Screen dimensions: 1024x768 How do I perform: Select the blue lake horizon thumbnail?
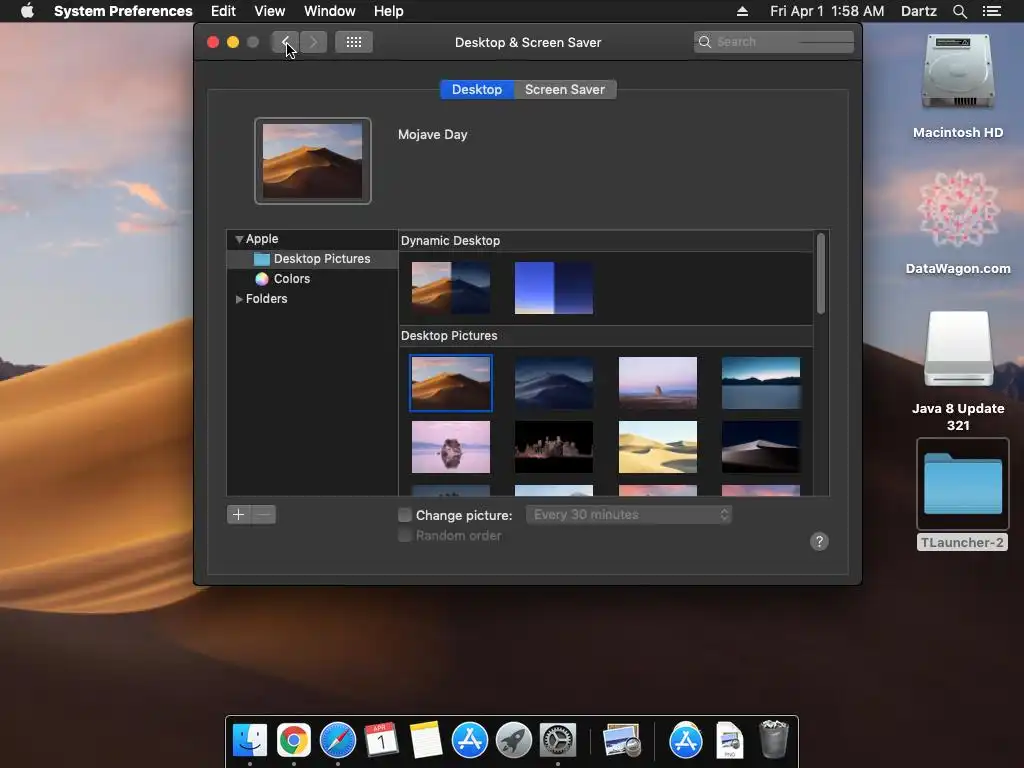761,383
